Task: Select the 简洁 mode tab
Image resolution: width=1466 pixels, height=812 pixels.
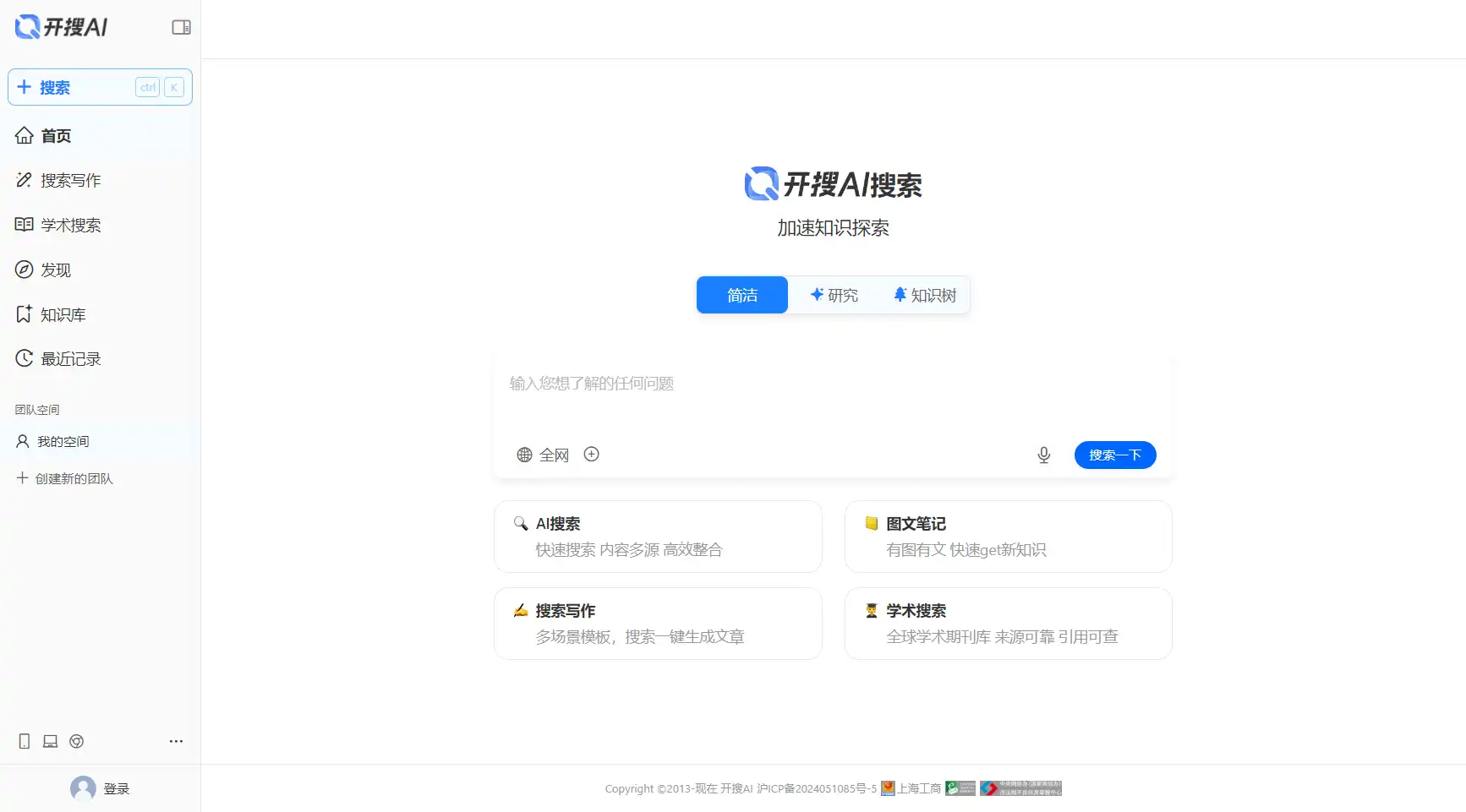Action: pyautogui.click(x=742, y=295)
